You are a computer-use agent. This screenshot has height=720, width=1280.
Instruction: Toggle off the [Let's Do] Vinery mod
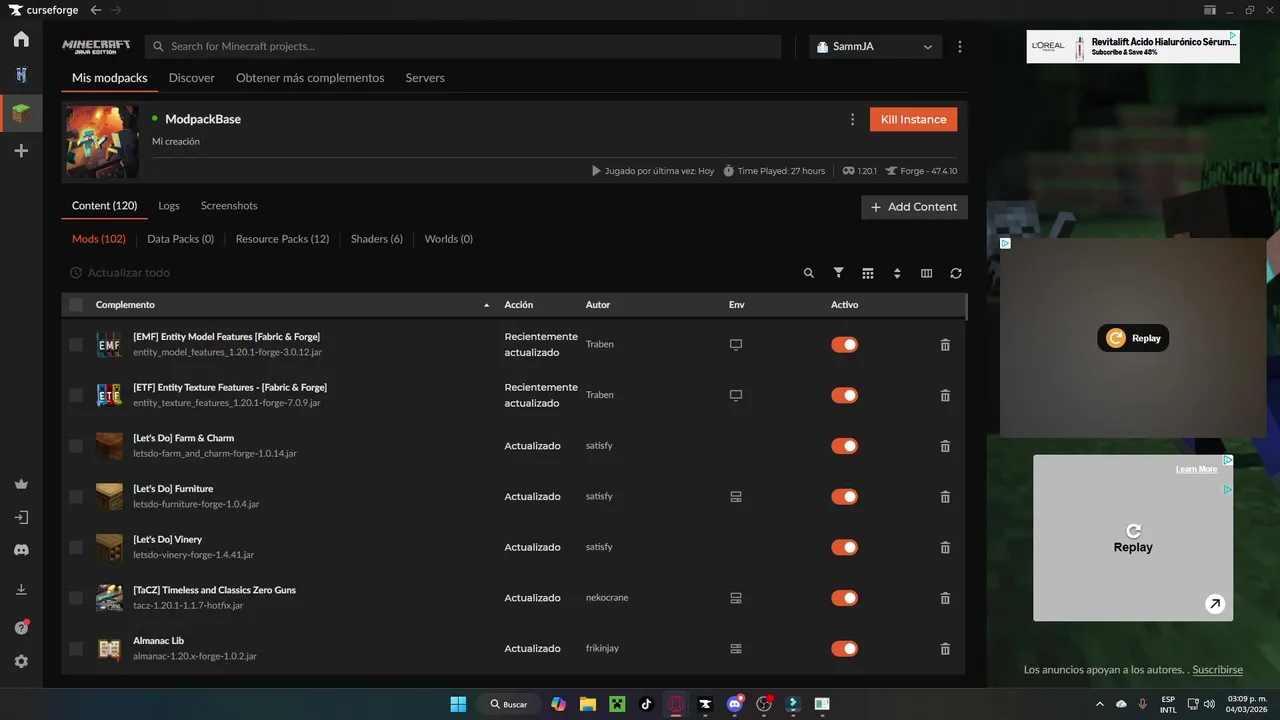pyautogui.click(x=845, y=547)
